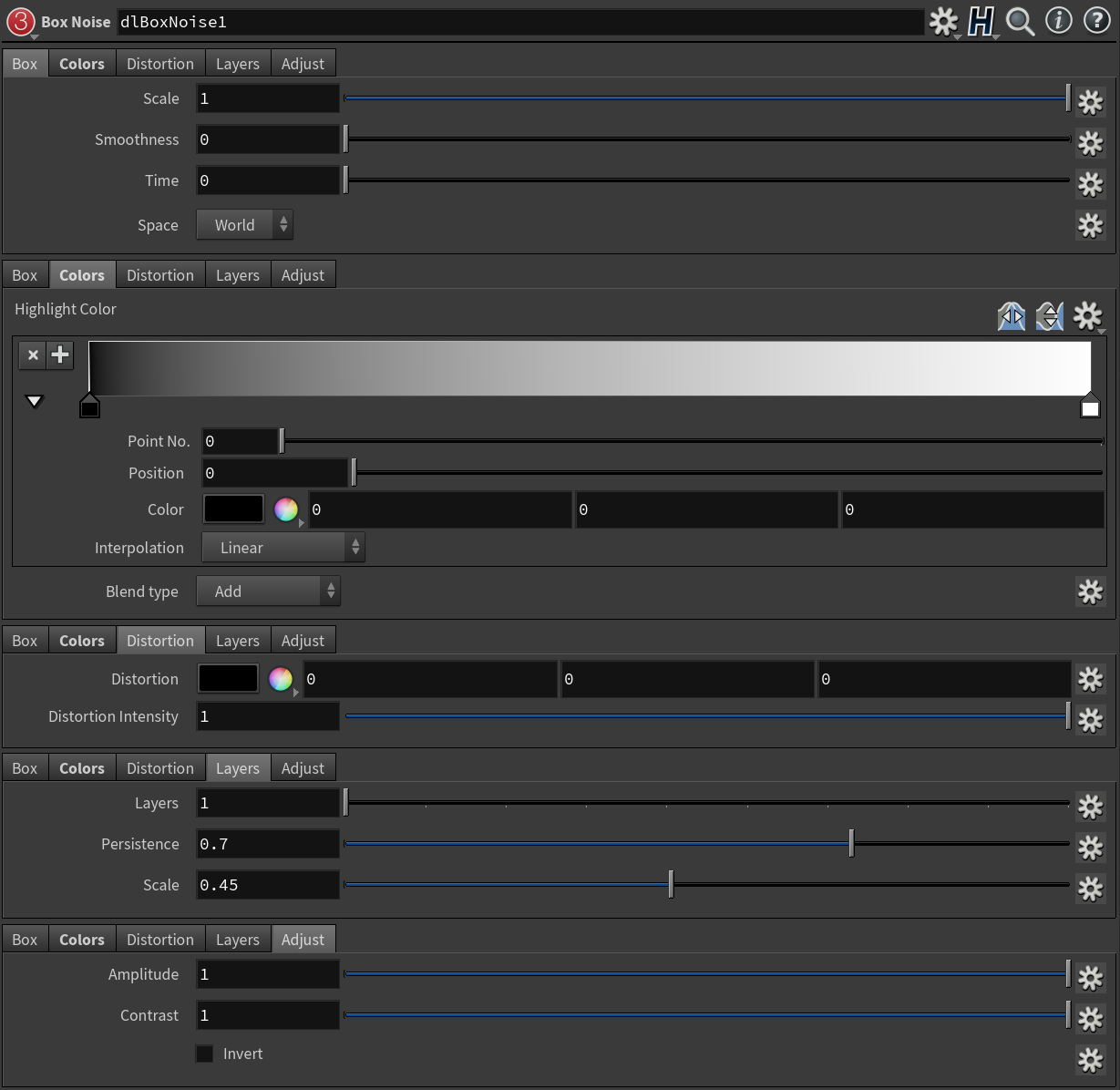Click the Persistence slider handle
This screenshot has height=1090, width=1120.
[x=851, y=844]
